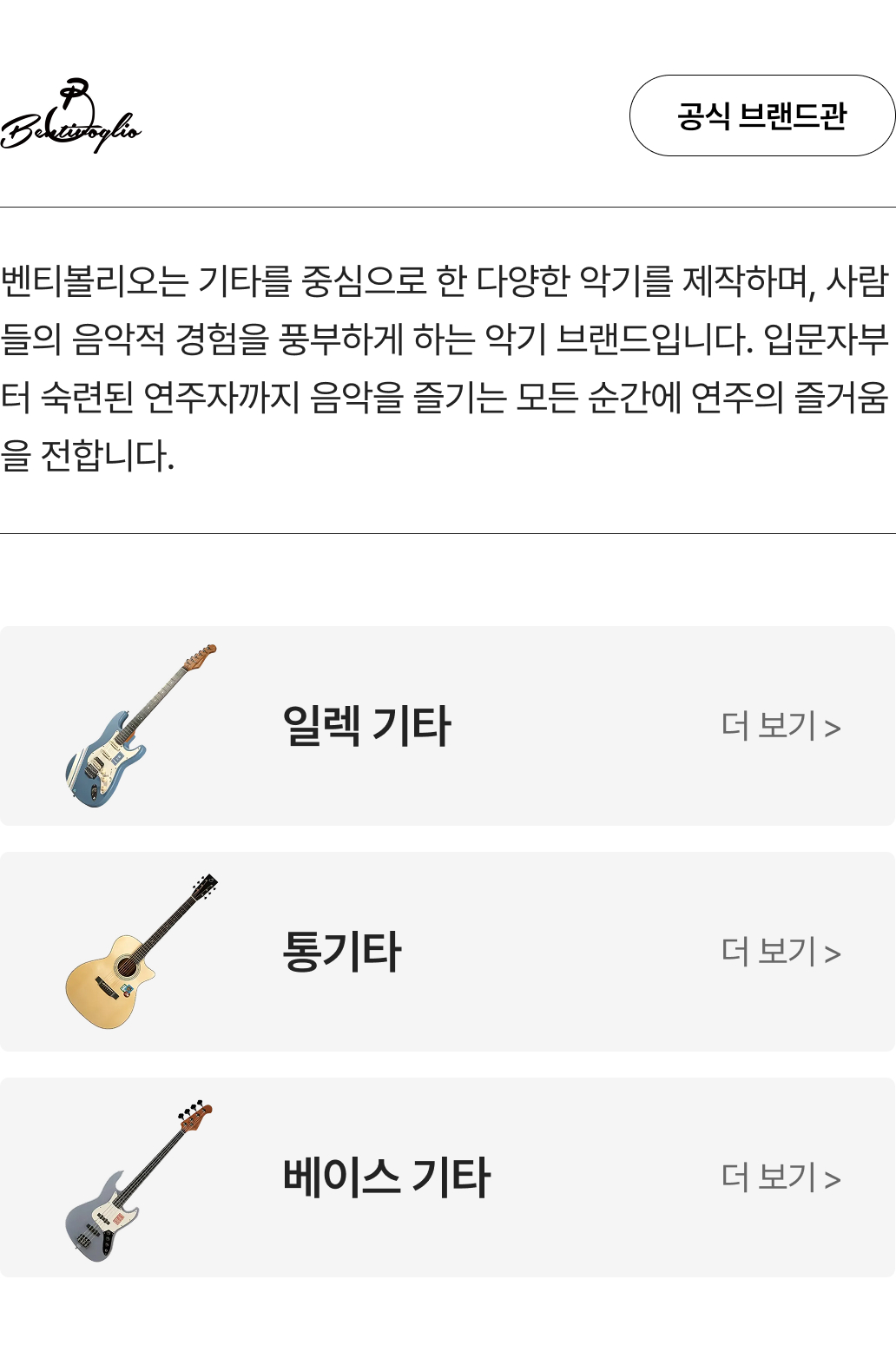Expand 베이스 기타 via the chevron arrow

(833, 1180)
